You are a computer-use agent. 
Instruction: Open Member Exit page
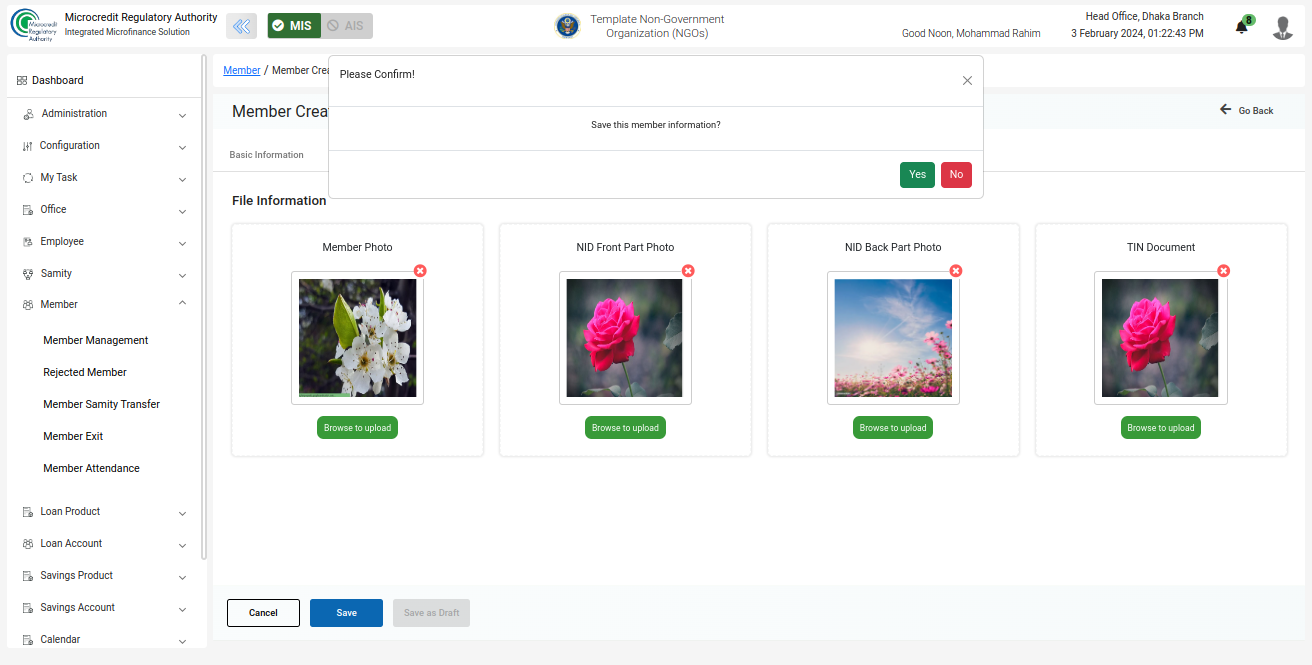coord(73,437)
